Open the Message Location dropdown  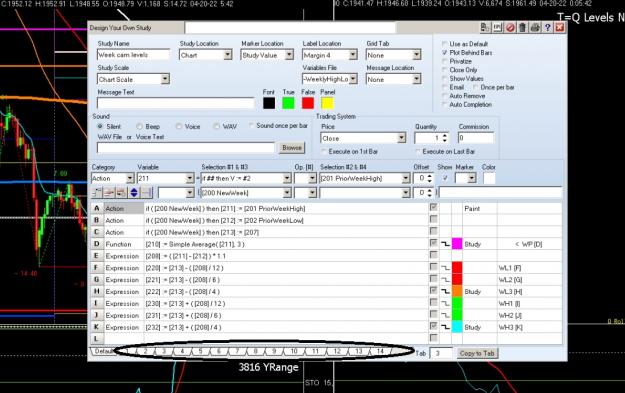click(417, 79)
